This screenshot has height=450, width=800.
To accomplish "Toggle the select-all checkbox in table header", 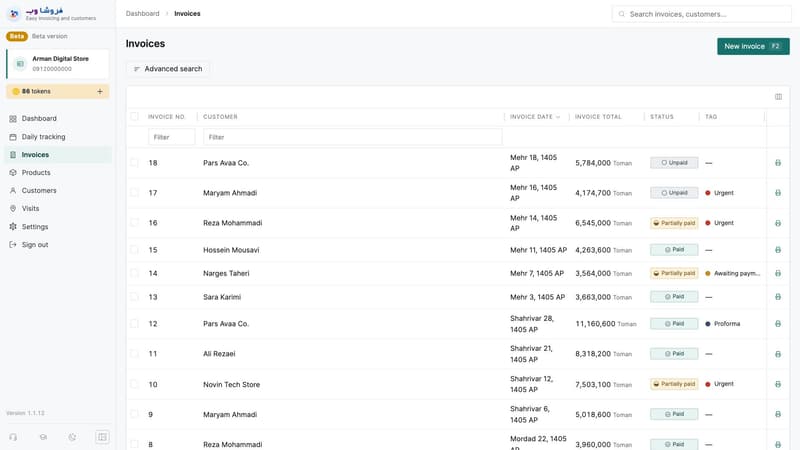I will (134, 117).
